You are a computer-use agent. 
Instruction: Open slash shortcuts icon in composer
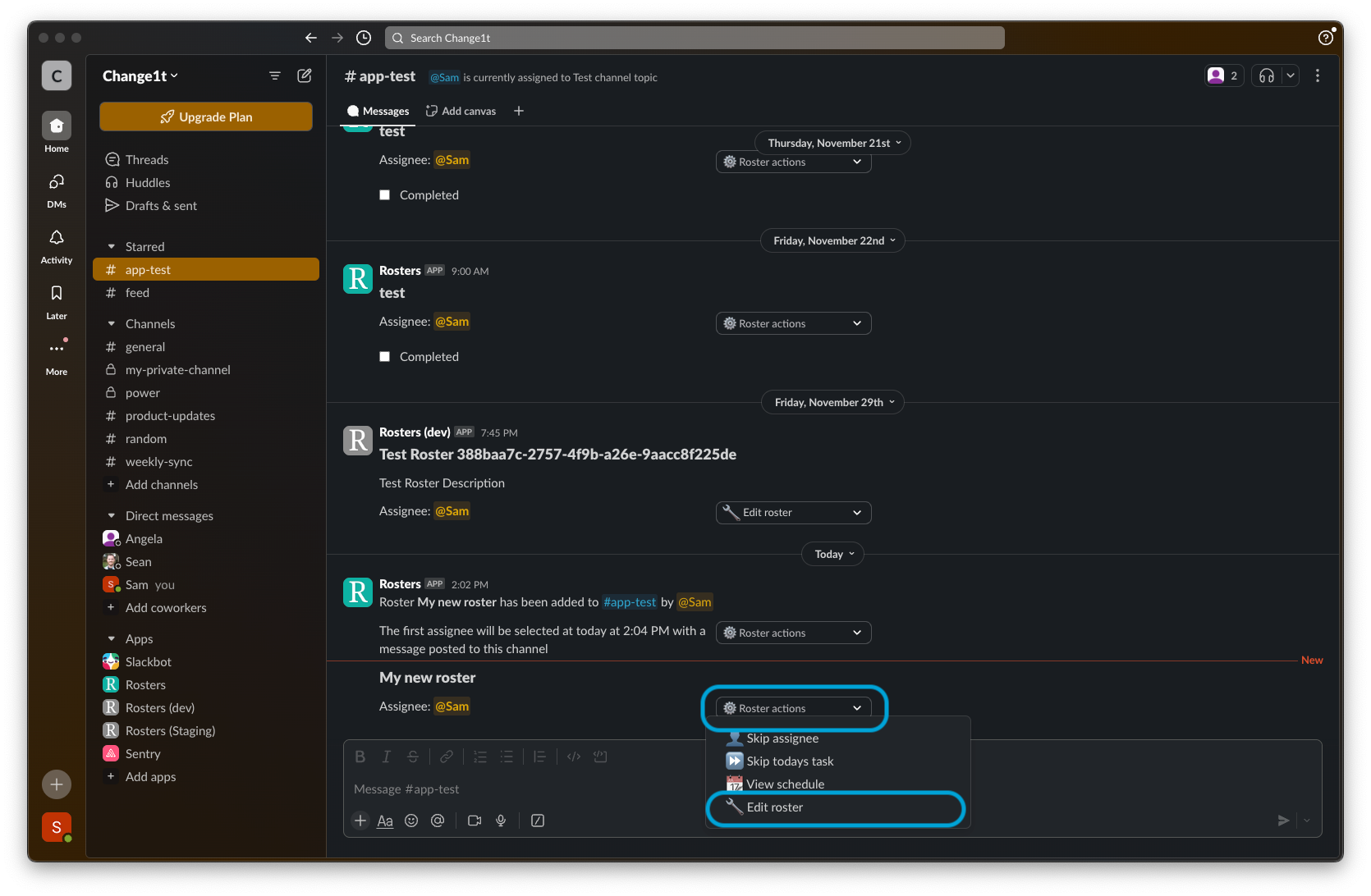(x=538, y=821)
